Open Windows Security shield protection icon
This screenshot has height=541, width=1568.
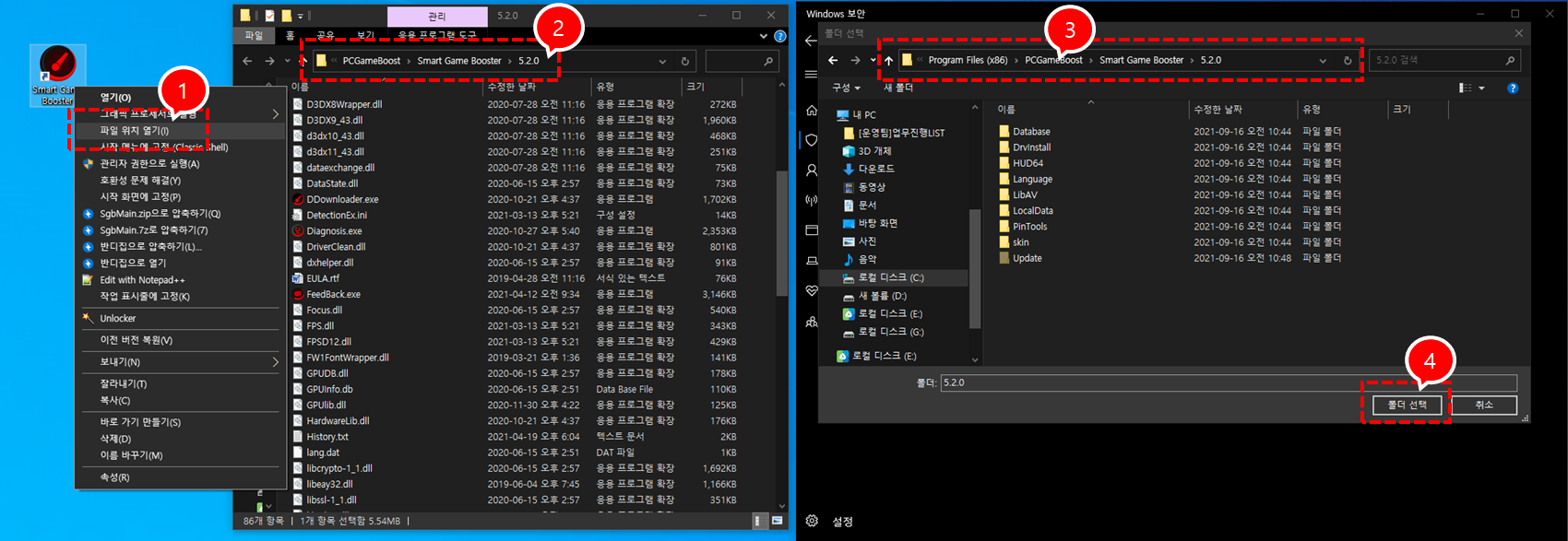812,140
